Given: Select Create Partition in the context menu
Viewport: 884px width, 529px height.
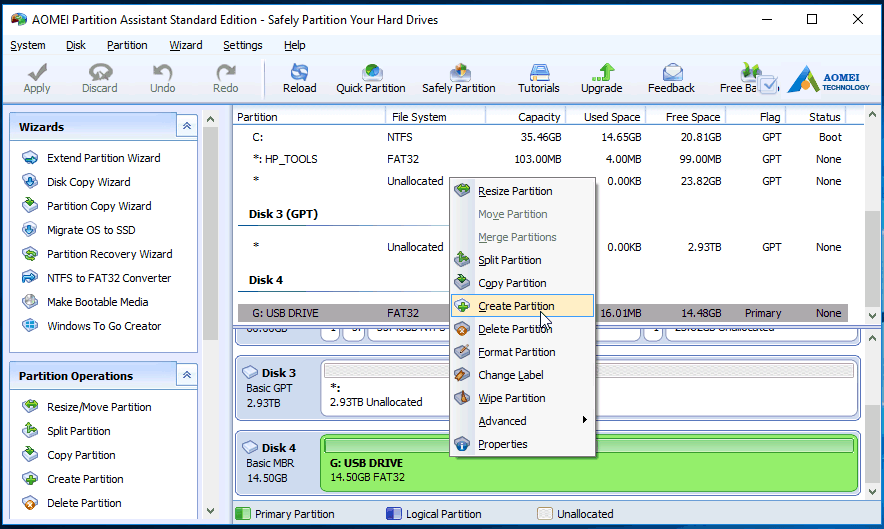Looking at the screenshot, I should 523,306.
